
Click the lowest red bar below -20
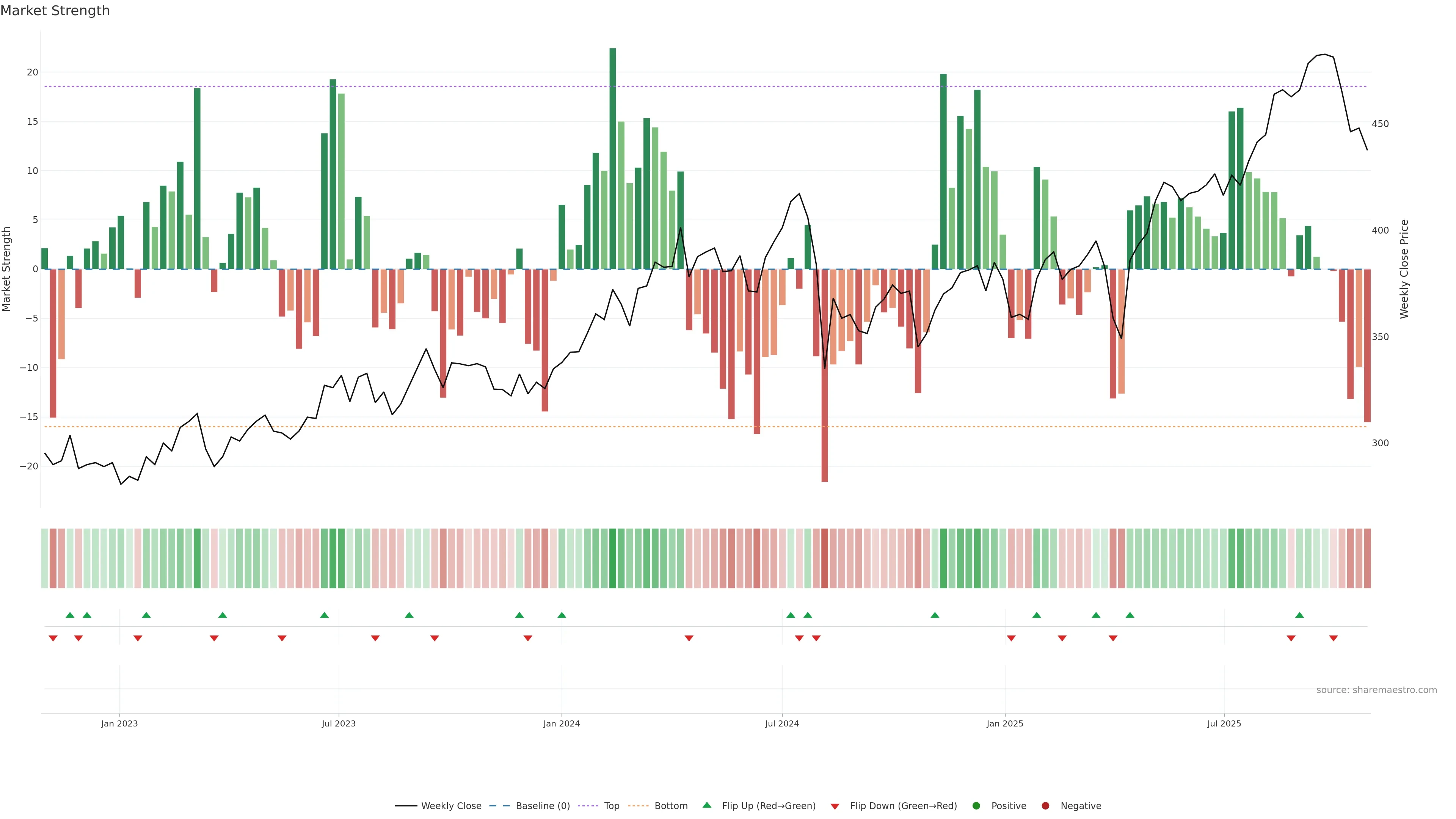(825, 376)
